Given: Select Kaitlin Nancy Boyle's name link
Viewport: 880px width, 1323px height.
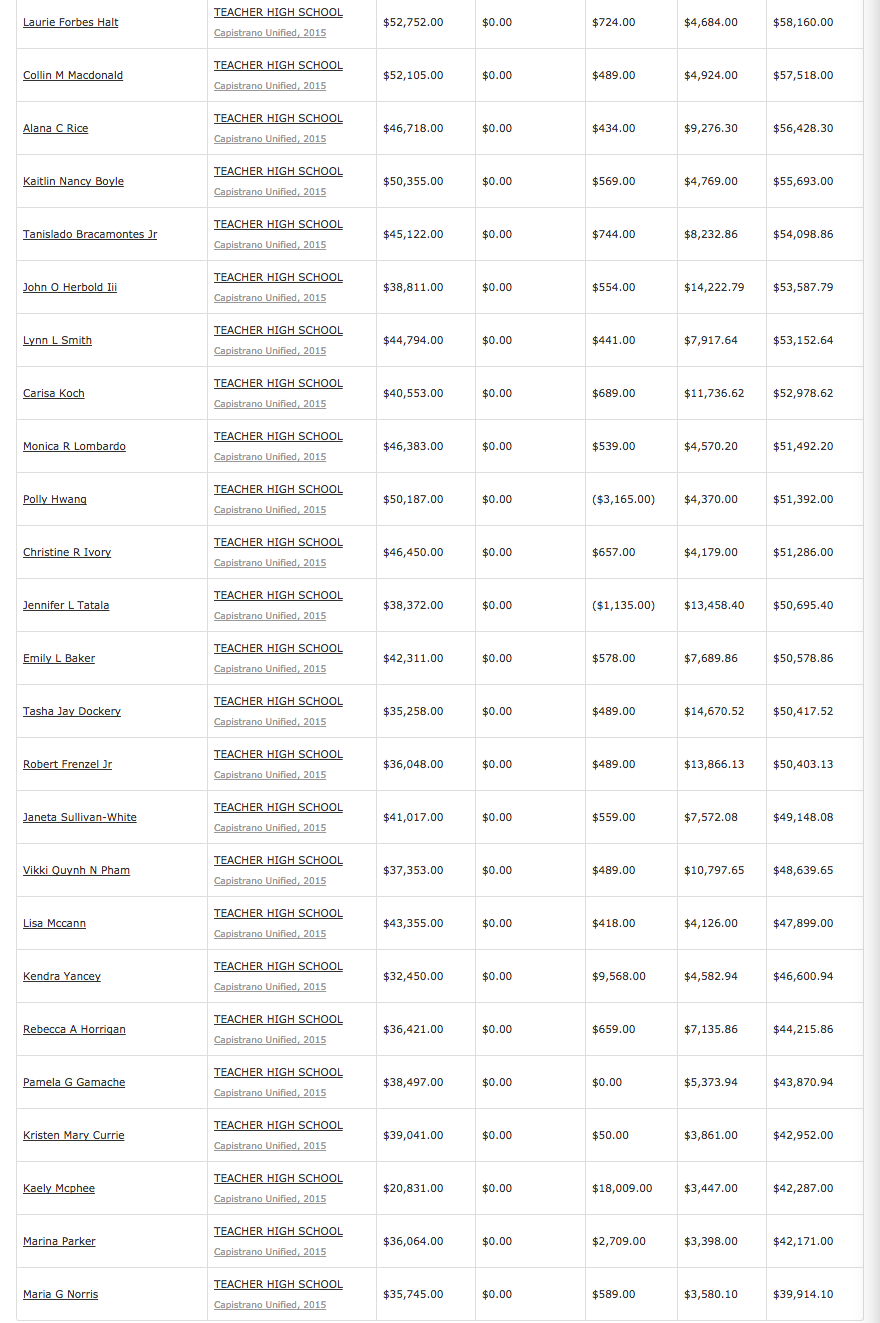Looking at the screenshot, I should (74, 181).
